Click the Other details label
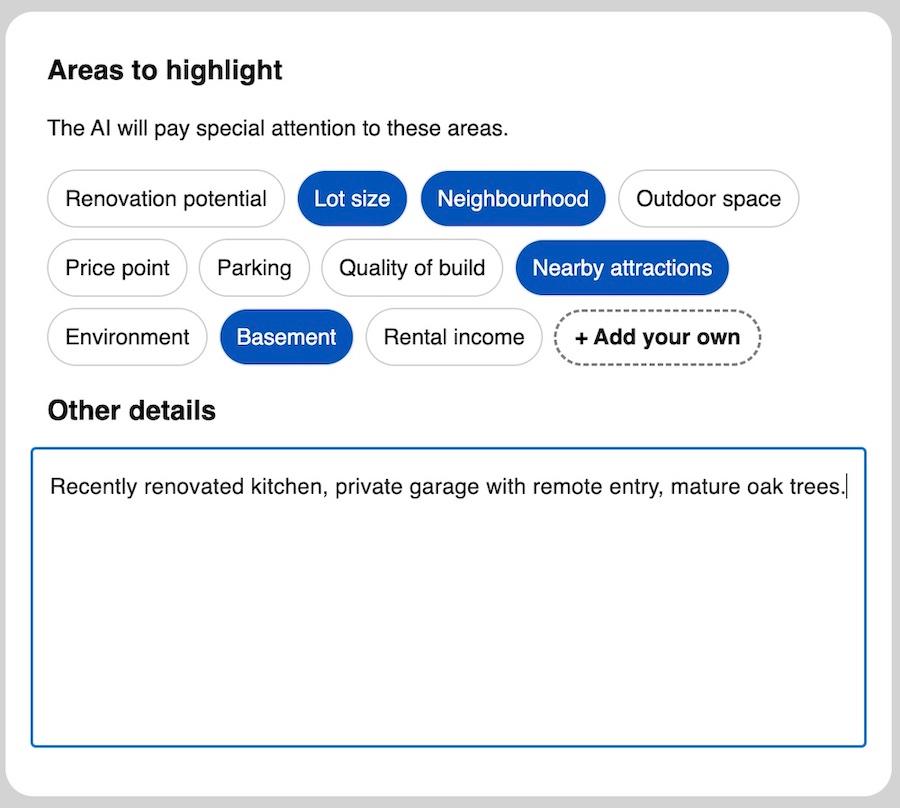Image resolution: width=900 pixels, height=808 pixels. click(131, 410)
